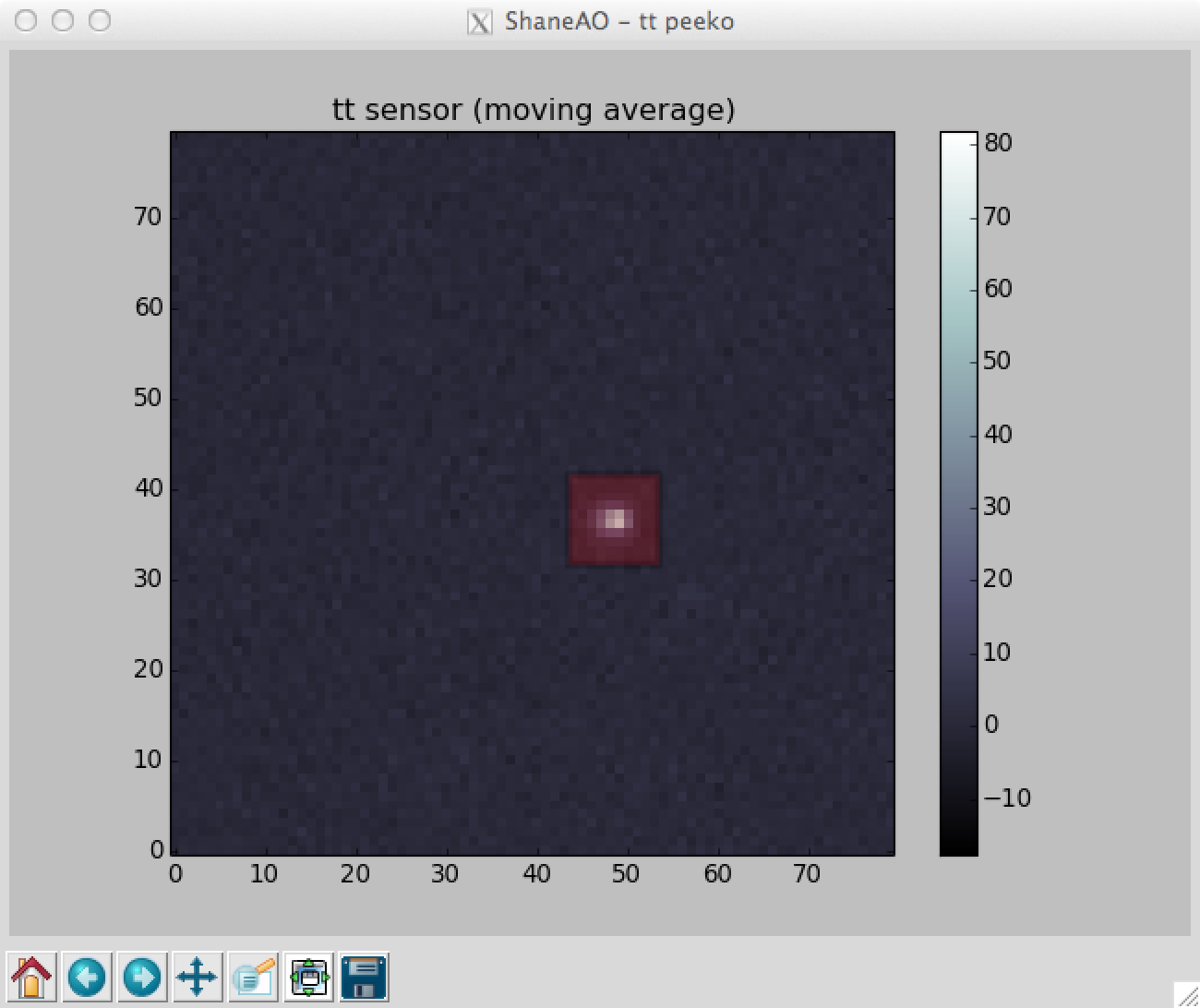This screenshot has height=1008, width=1200.
Task: Click the colorbar label −10
Action: [x=1007, y=798]
